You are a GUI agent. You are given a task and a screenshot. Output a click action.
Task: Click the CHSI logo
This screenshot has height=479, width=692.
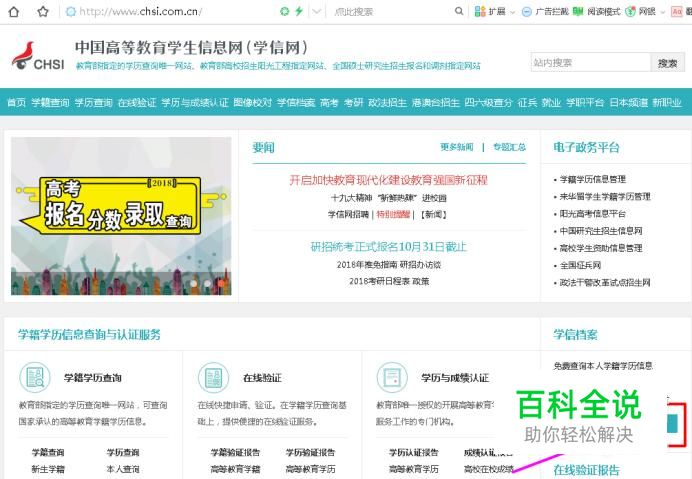pyautogui.click(x=38, y=56)
